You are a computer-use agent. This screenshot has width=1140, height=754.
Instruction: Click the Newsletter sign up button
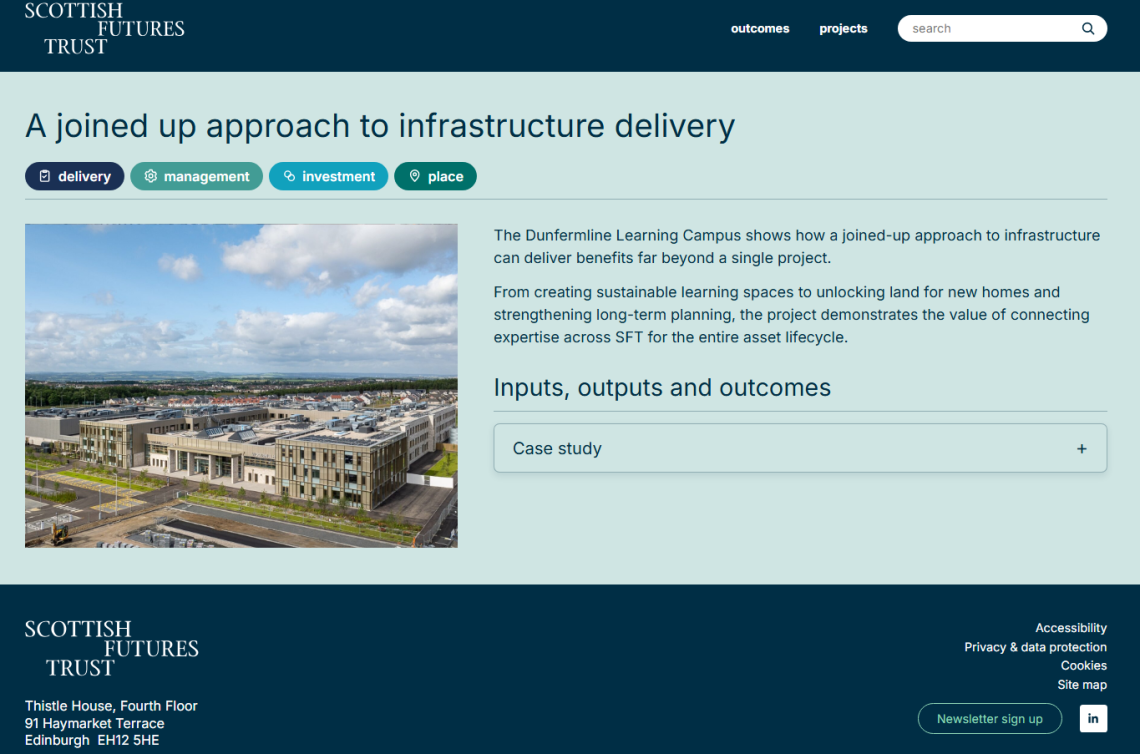990,718
